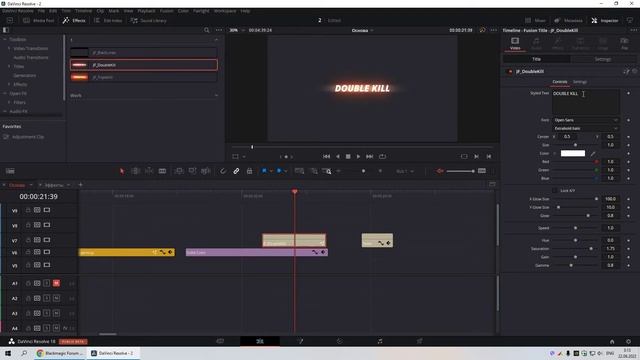Screen dimensions: 640x360
Task: Expand the Video Transitions tree item
Action: 9,49
